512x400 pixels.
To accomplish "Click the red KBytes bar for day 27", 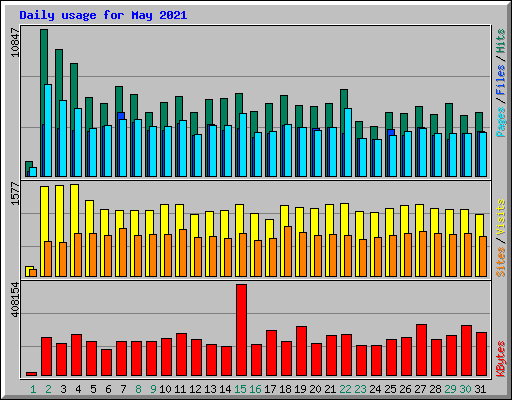I will tap(422, 350).
